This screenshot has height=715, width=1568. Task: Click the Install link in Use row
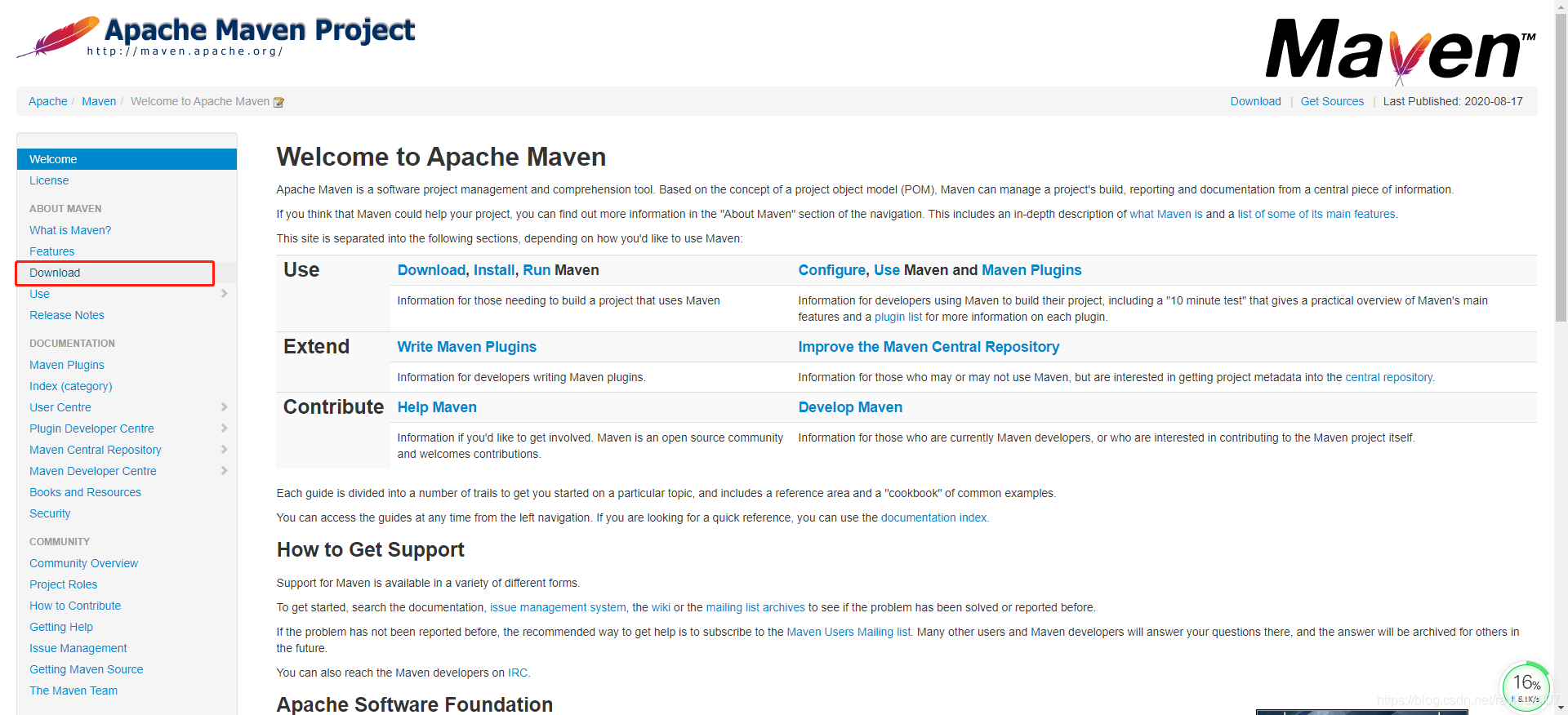point(494,270)
